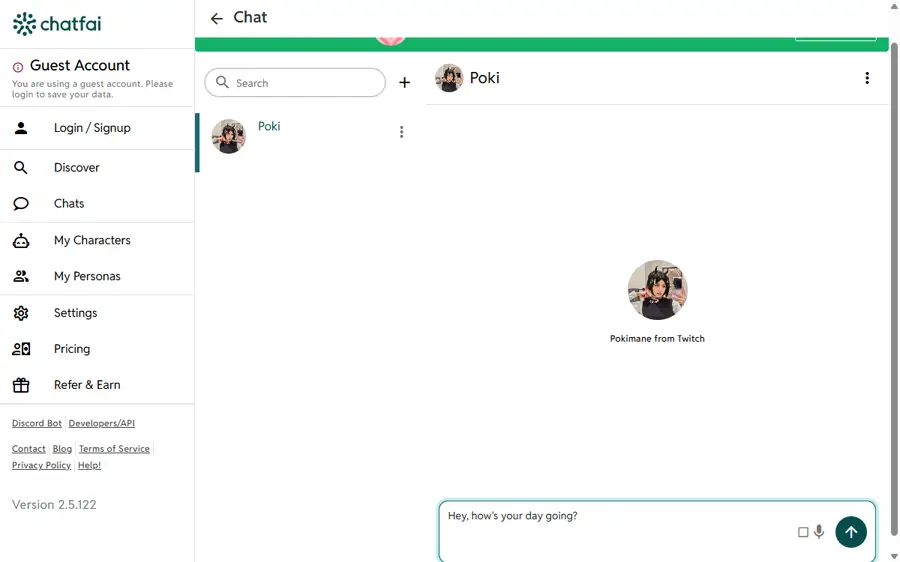
Task: Open the options menu for the Poki chat list entry
Action: point(402,132)
